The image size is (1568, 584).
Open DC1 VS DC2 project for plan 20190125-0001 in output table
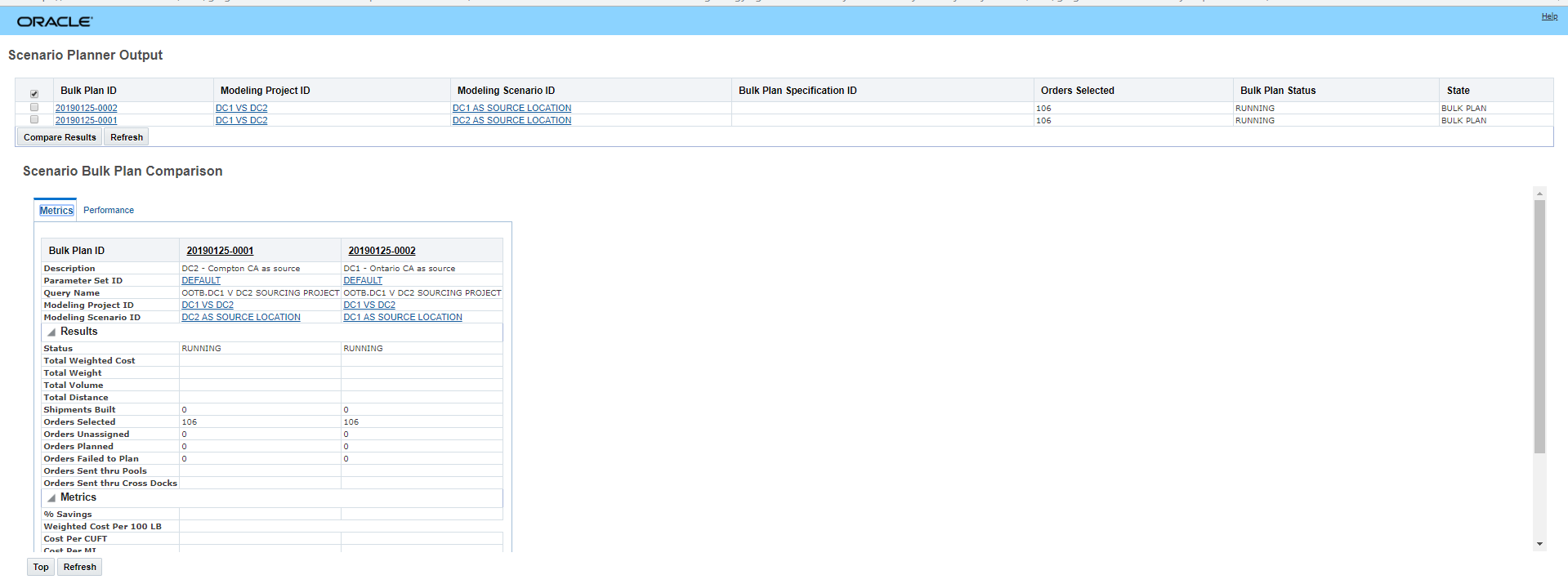pos(242,120)
